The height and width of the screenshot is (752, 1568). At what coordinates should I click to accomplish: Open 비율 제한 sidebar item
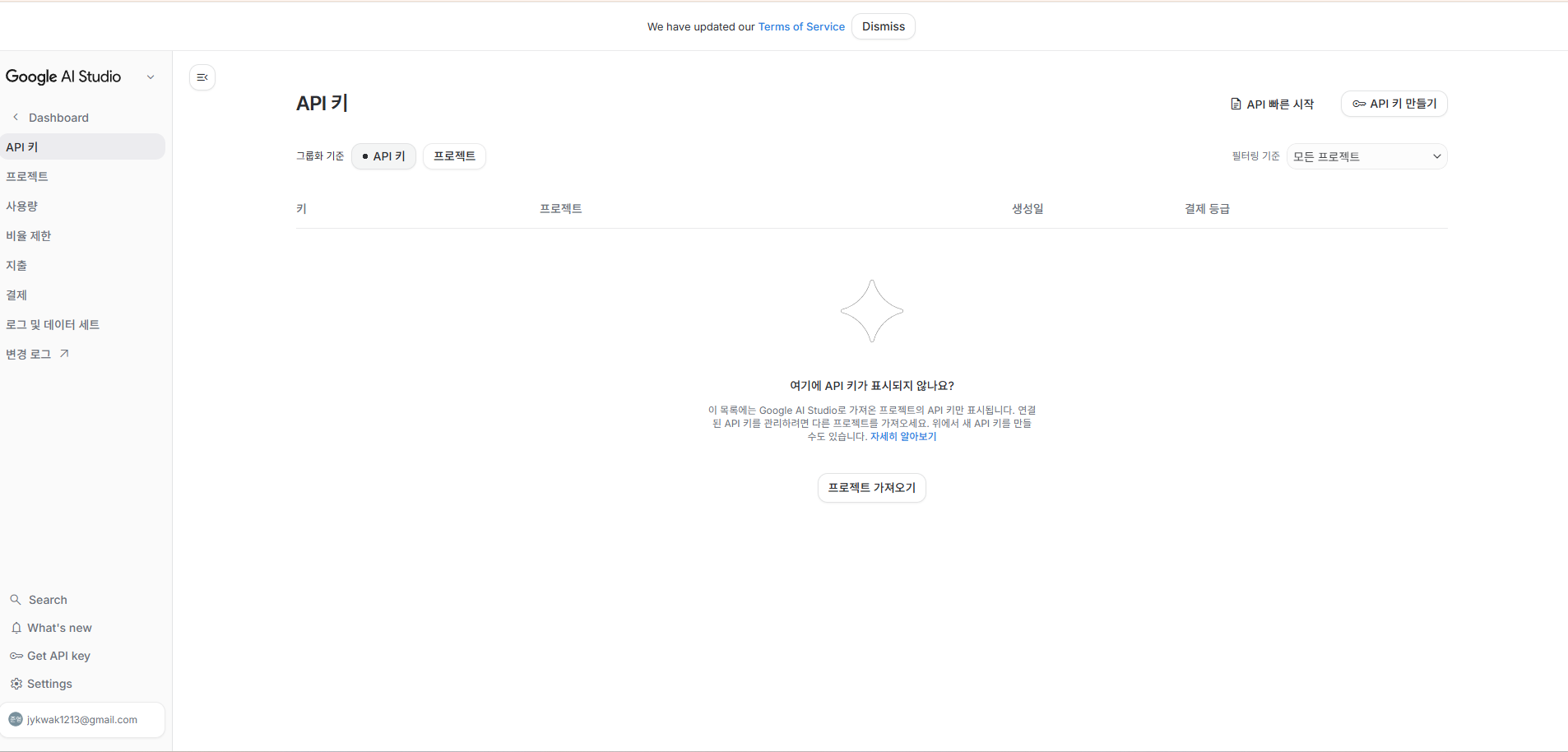click(82, 235)
